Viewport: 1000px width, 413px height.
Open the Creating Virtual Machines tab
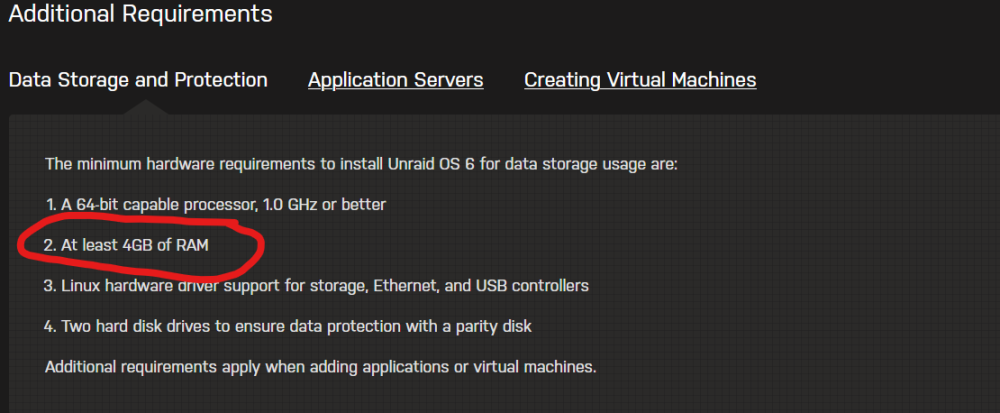click(640, 80)
